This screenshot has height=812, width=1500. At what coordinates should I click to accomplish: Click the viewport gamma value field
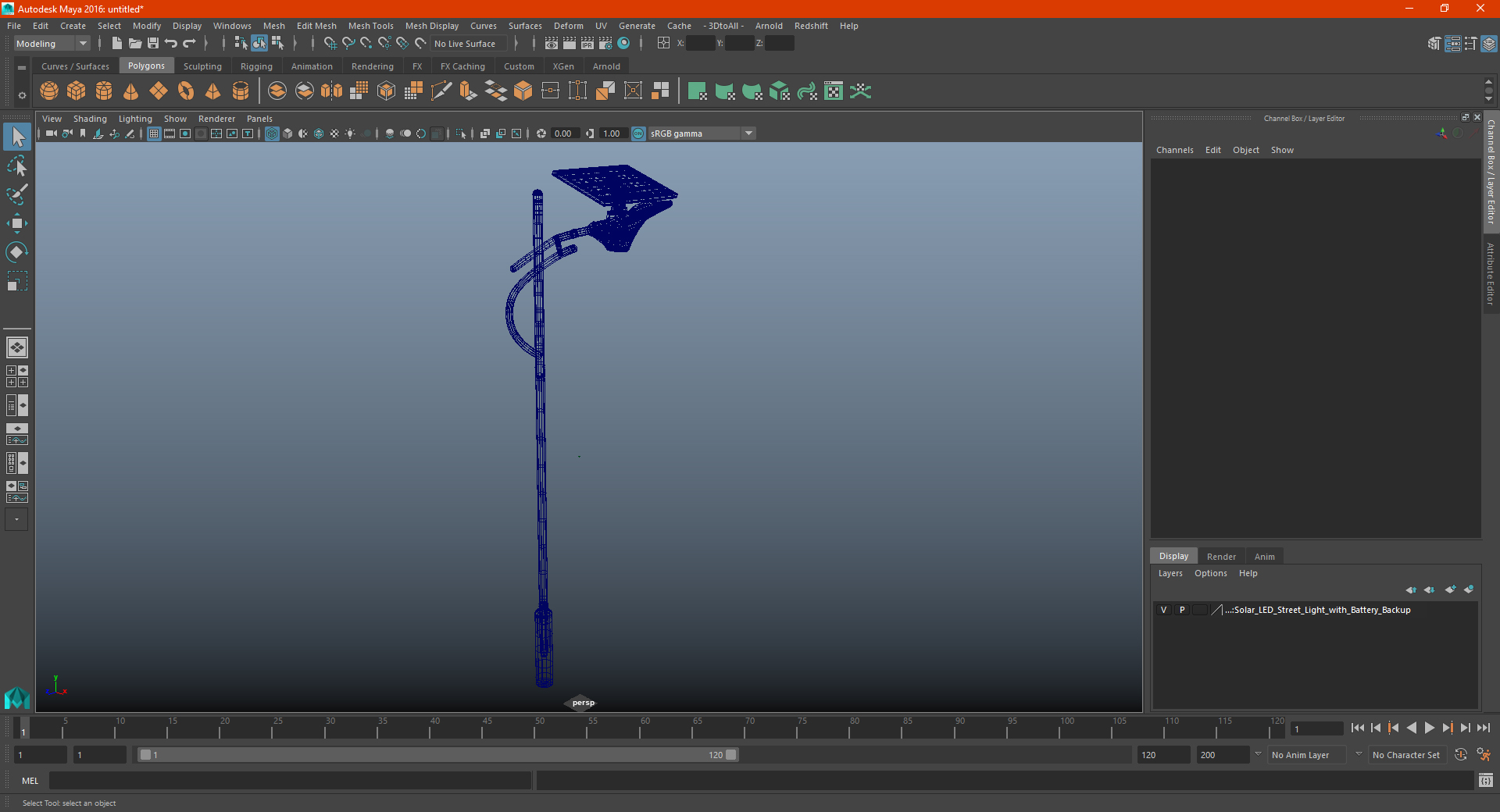click(x=612, y=134)
